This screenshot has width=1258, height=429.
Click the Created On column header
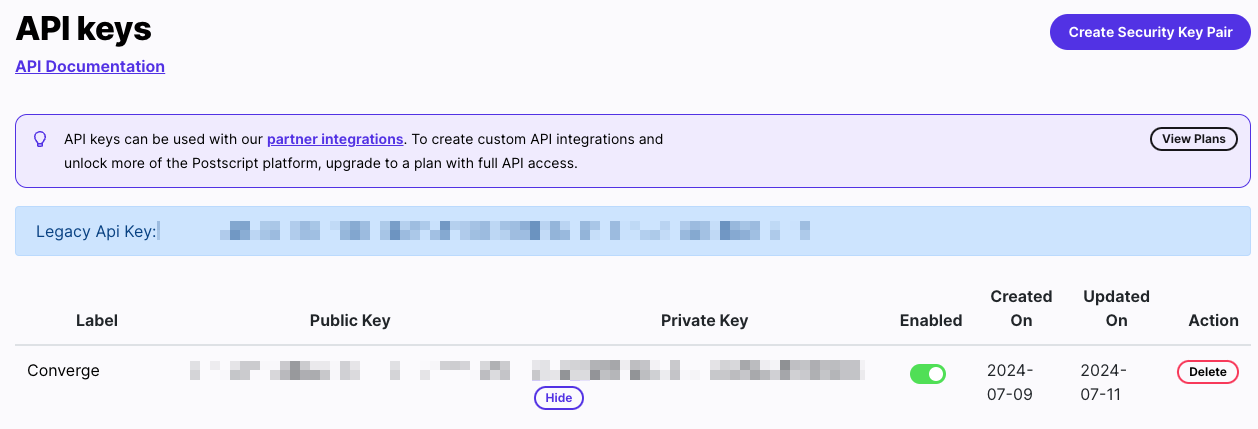pyautogui.click(x=1021, y=308)
